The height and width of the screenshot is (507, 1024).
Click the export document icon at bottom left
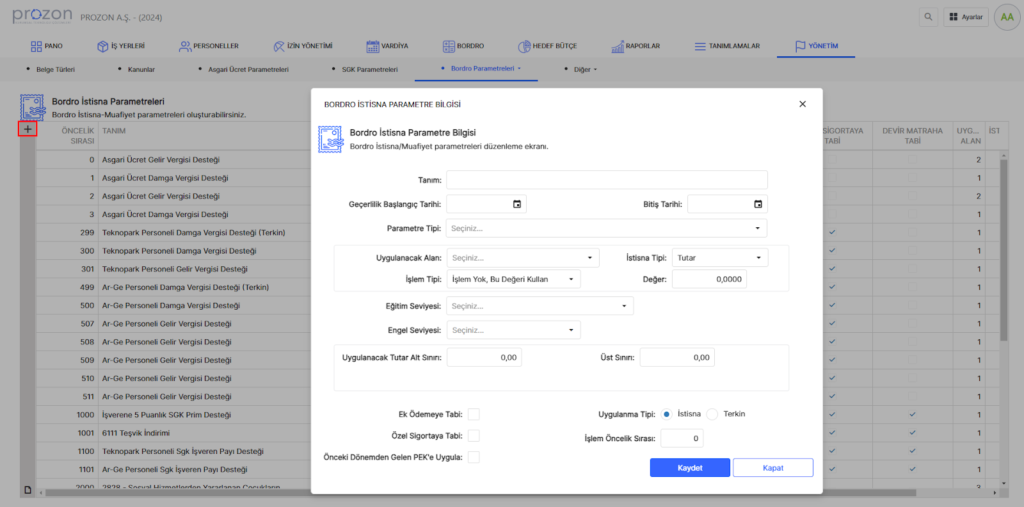(28, 489)
